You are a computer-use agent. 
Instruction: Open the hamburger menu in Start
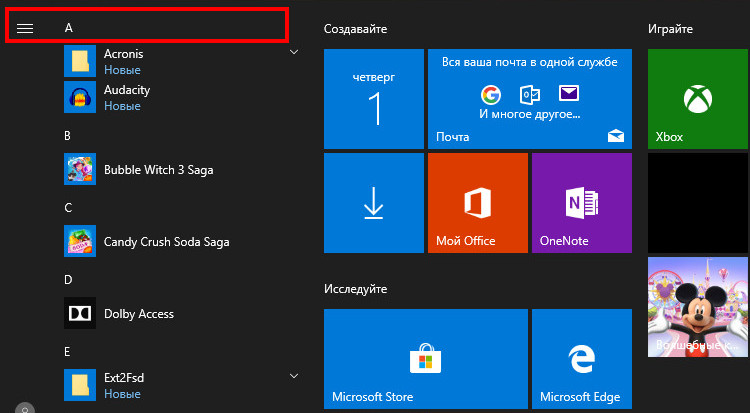(x=25, y=28)
